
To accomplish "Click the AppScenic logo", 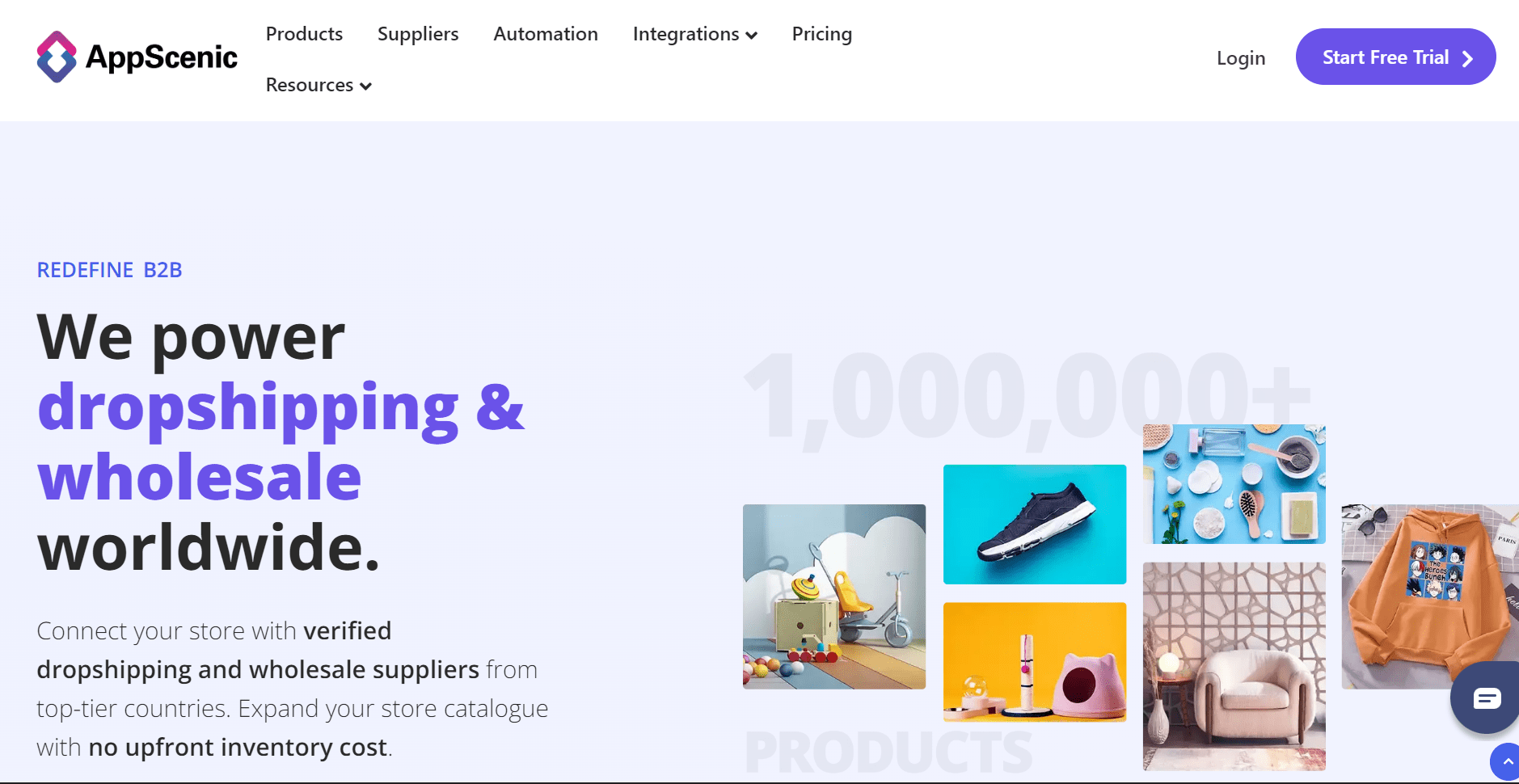I will pos(136,56).
